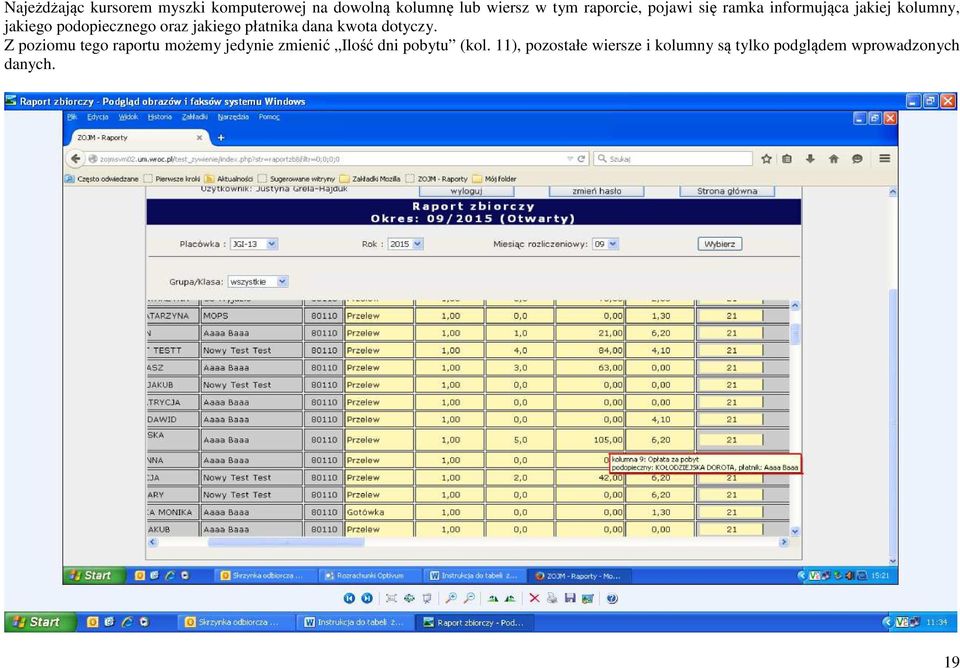Click the Wybierz button
This screenshot has height=668, width=960.
(x=720, y=244)
